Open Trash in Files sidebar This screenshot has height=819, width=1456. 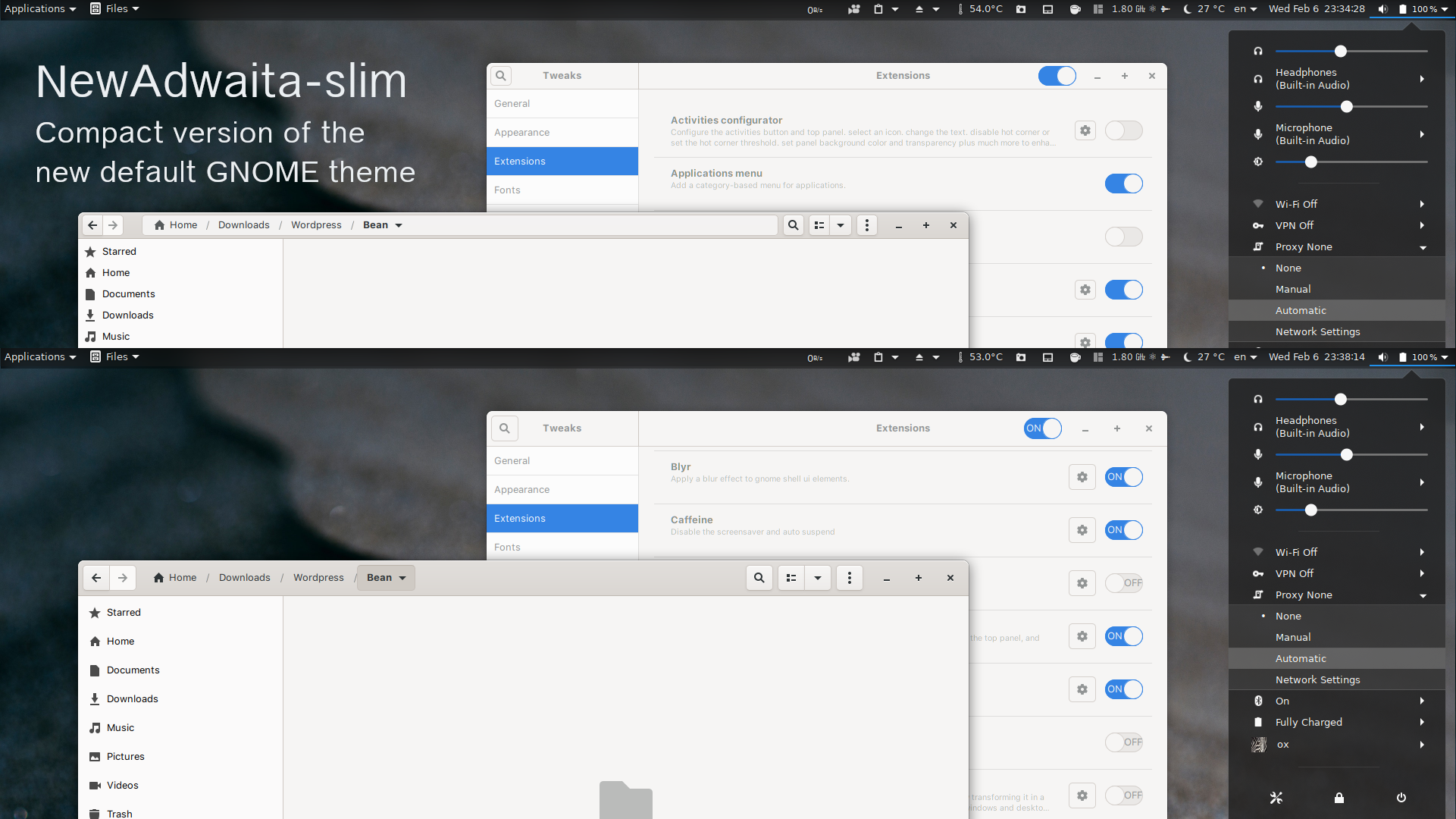click(119, 813)
